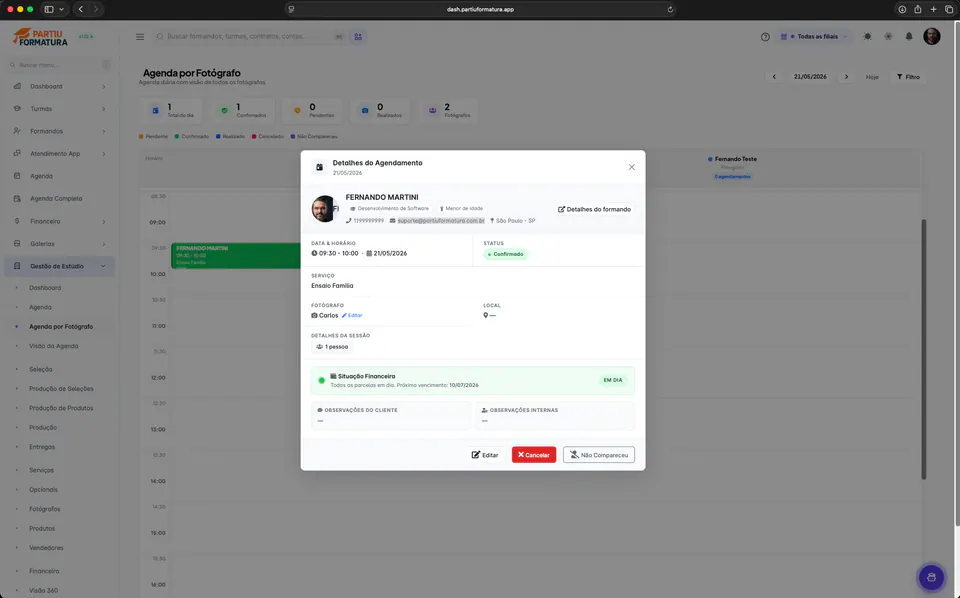The image size is (960, 598).
Task: Click the Partiu Formatura logo
Action: point(40,37)
